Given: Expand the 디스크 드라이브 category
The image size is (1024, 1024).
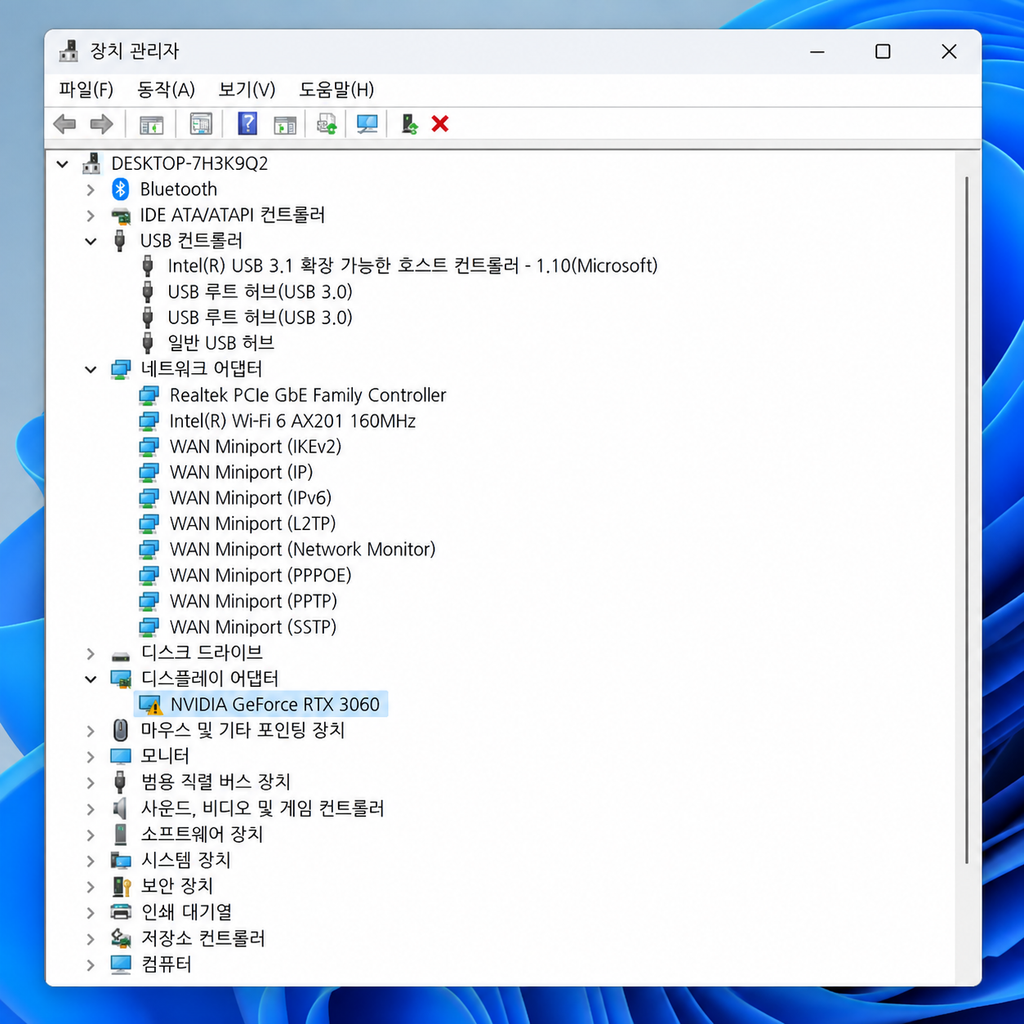Looking at the screenshot, I should point(90,653).
